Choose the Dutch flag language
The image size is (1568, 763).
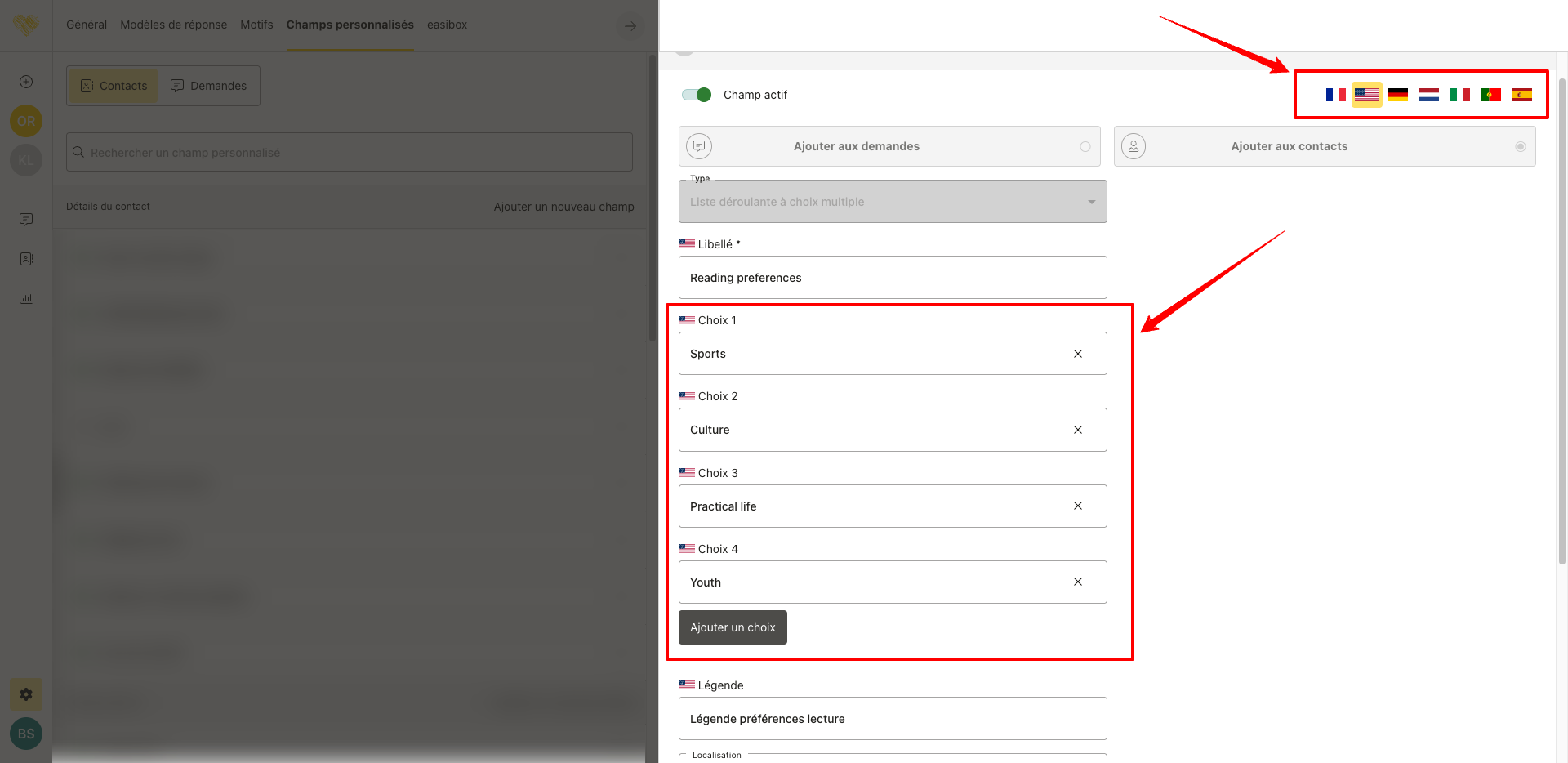pyautogui.click(x=1428, y=95)
